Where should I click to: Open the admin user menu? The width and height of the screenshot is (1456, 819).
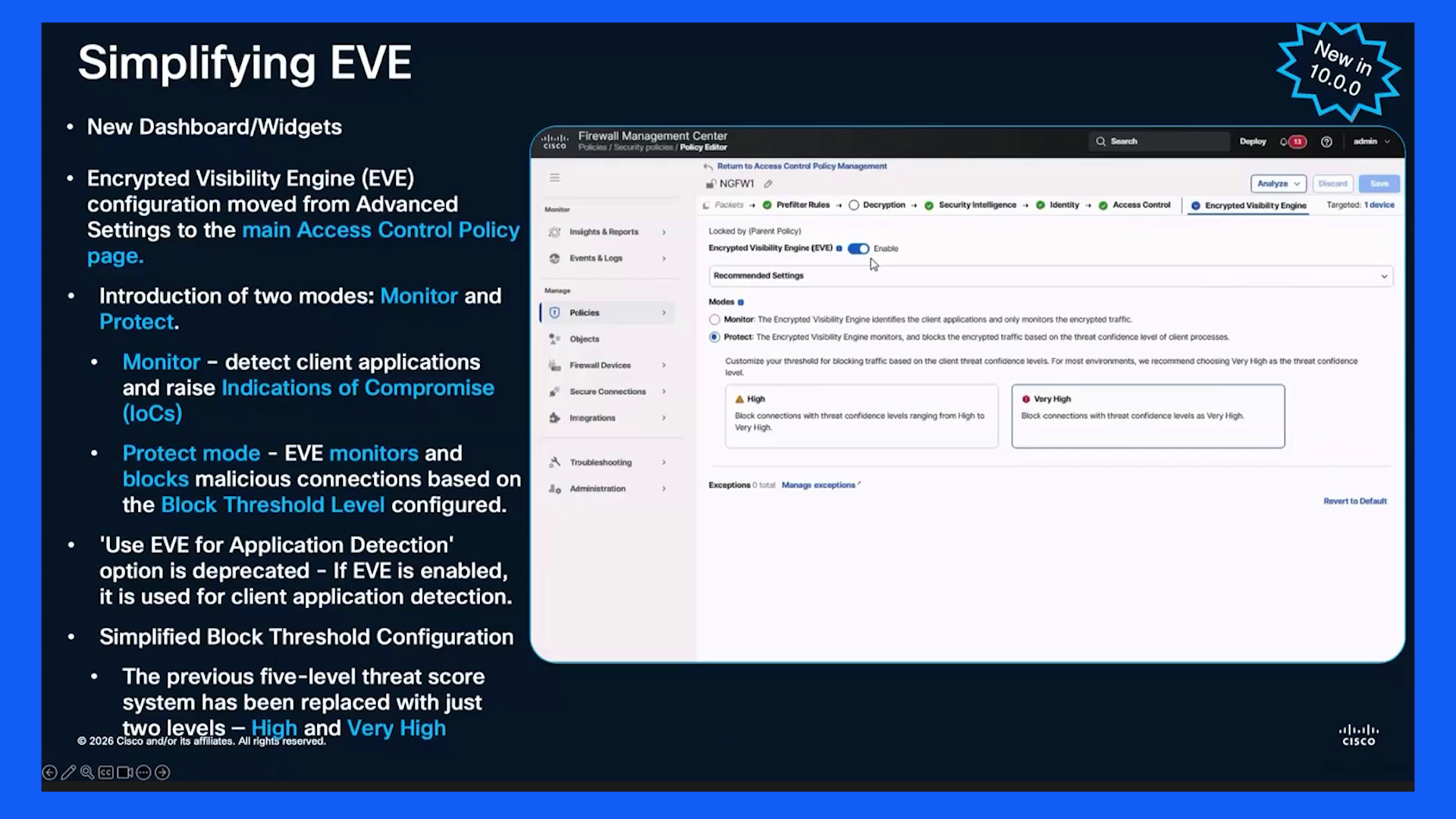point(1372,141)
